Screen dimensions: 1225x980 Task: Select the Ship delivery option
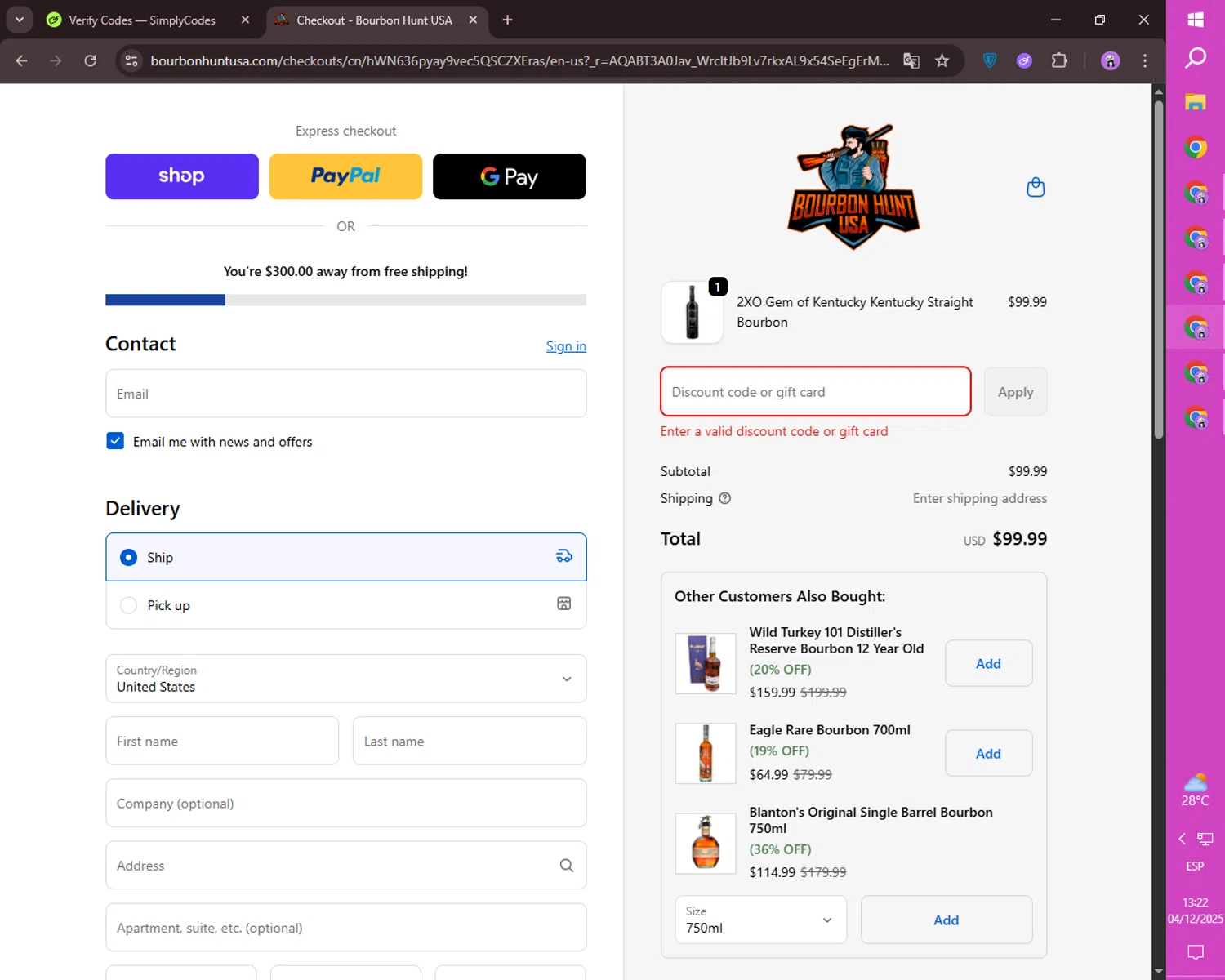(x=345, y=557)
